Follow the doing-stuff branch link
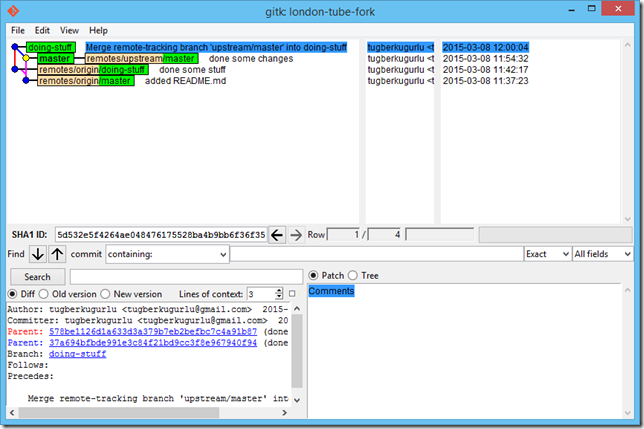The height and width of the screenshot is (429, 644). tap(77, 353)
